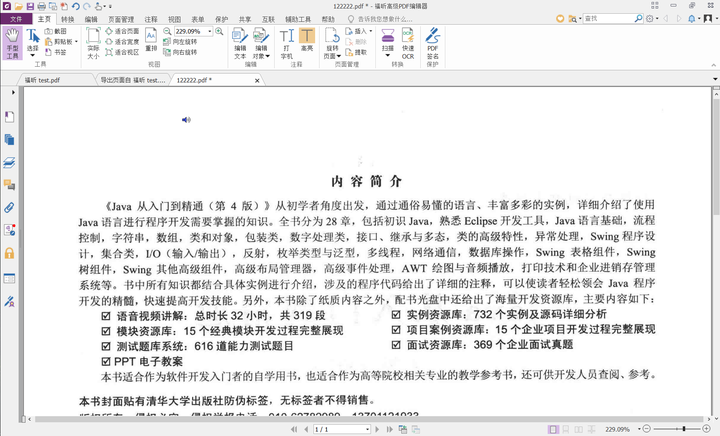Open the Attachments paperclip panel
This screenshot has height=436, width=720.
[x=9, y=207]
